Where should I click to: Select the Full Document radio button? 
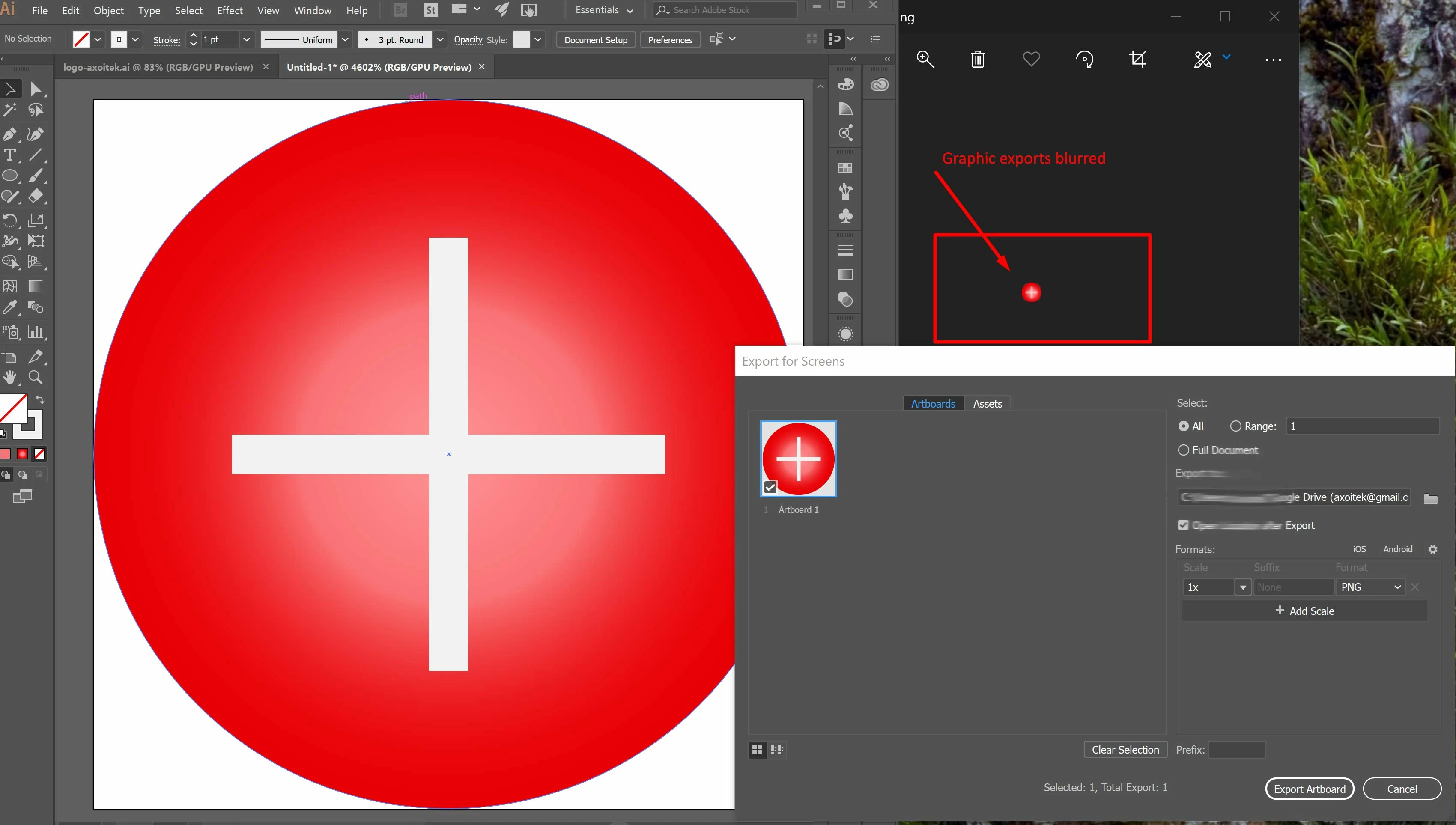pos(1183,450)
